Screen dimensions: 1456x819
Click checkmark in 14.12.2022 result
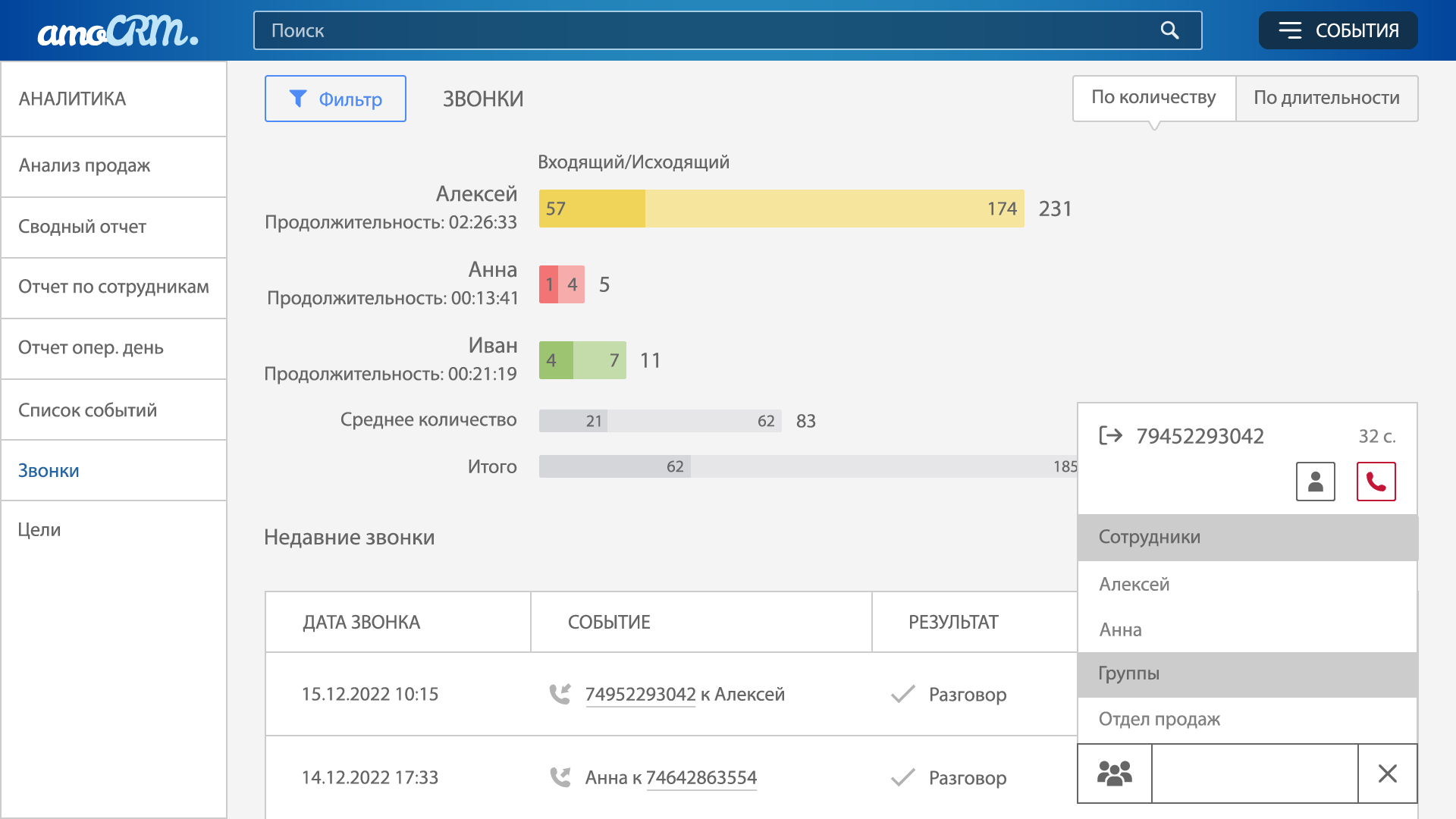pos(902,777)
